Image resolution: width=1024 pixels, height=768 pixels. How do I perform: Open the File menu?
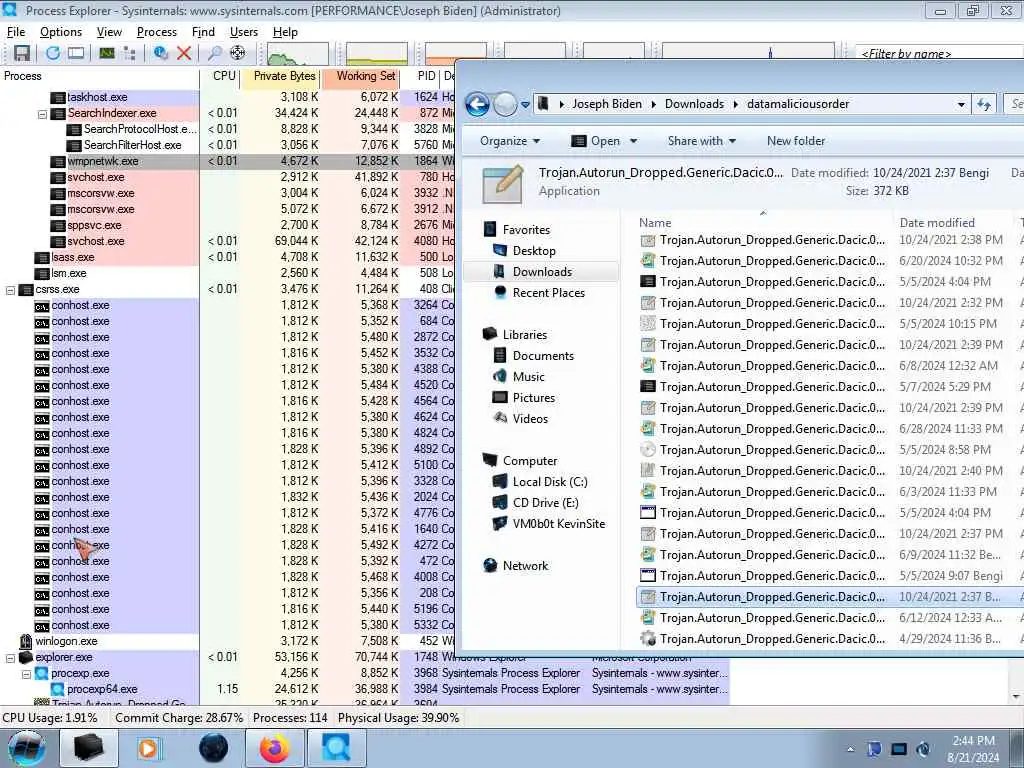(x=16, y=32)
